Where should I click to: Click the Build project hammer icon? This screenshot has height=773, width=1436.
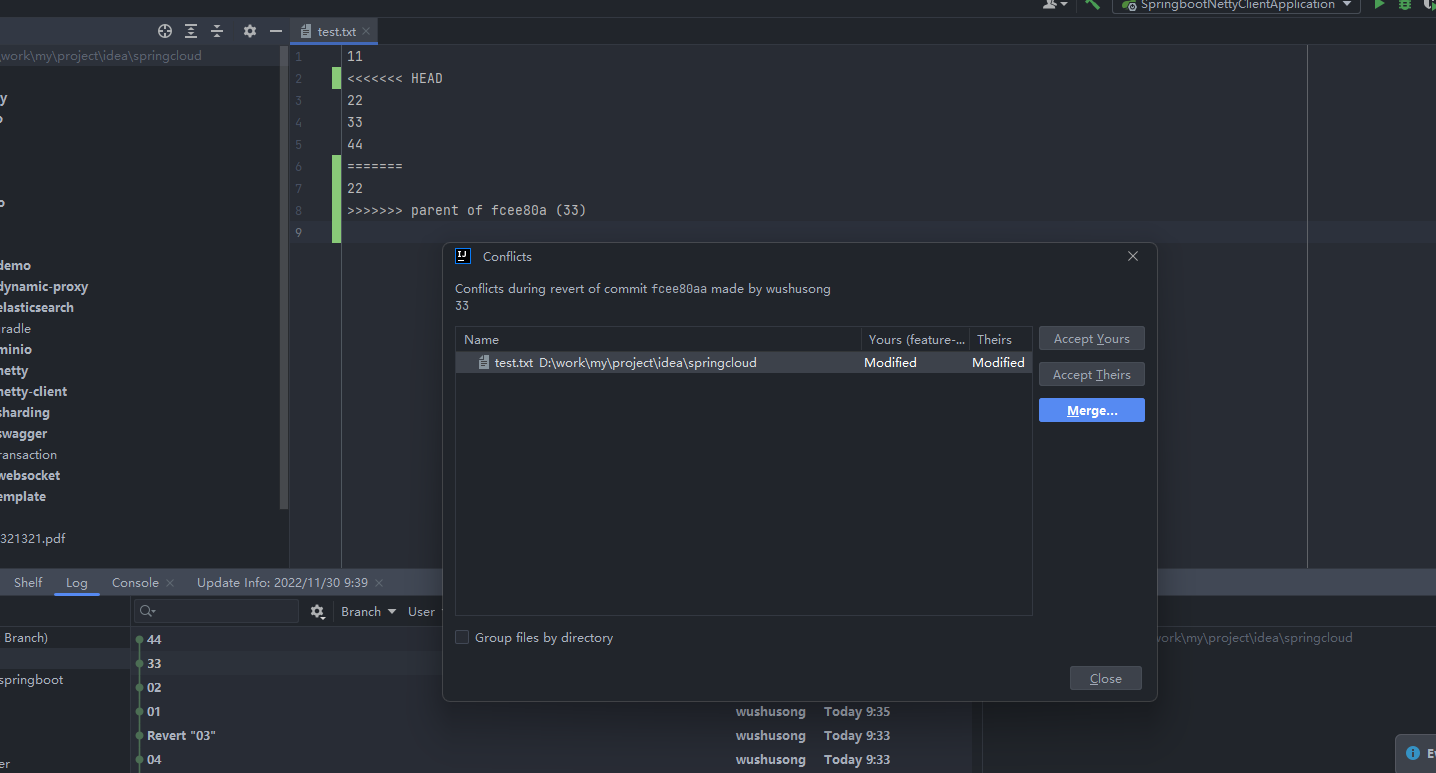point(1093,5)
